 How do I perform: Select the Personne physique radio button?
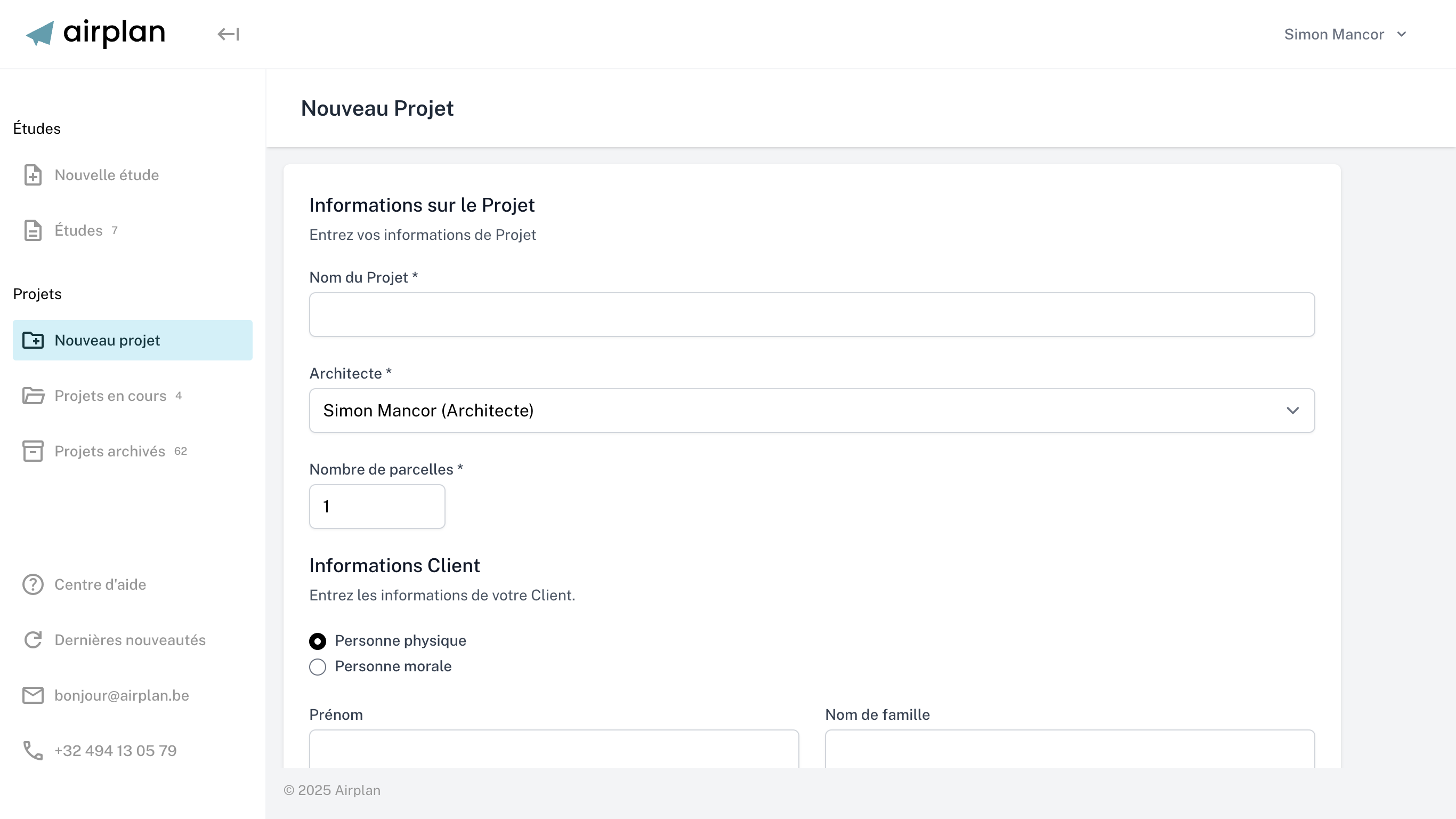(x=318, y=641)
